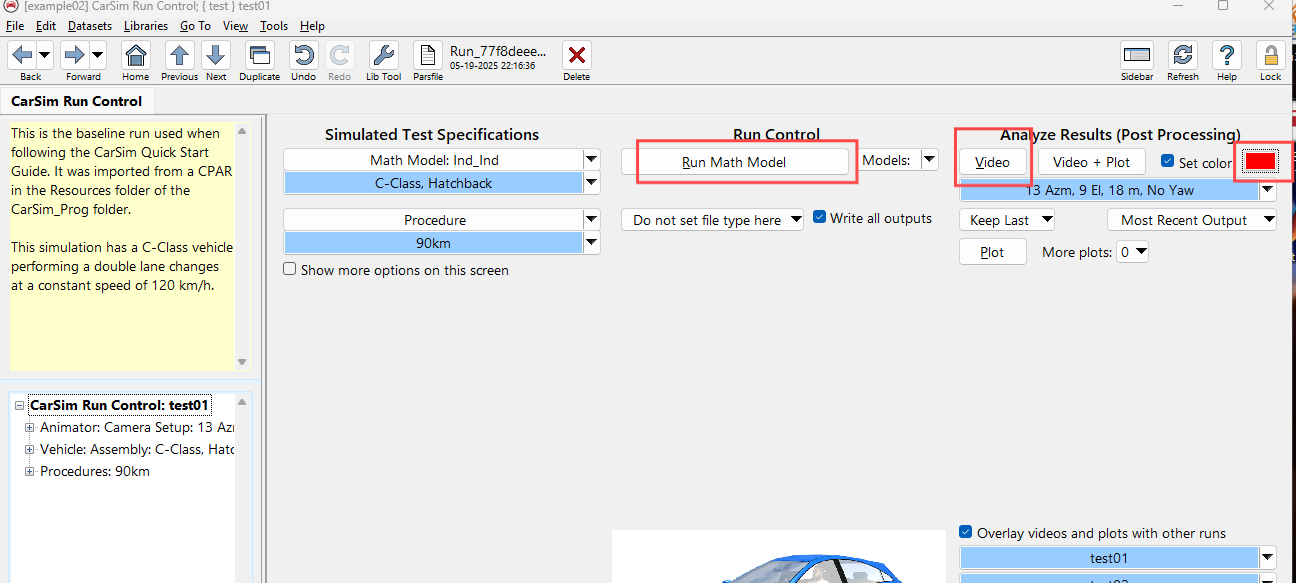Enable Show more options on this screen
This screenshot has width=1296, height=583.
(x=290, y=269)
